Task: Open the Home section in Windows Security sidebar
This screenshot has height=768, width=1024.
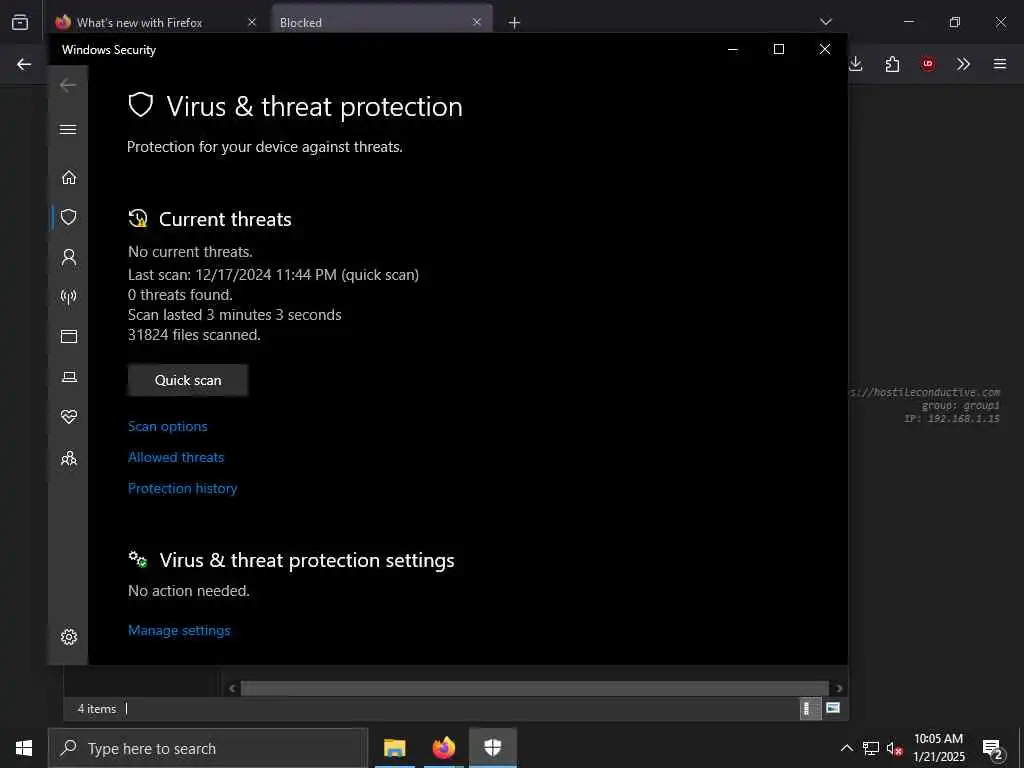Action: pos(69,178)
